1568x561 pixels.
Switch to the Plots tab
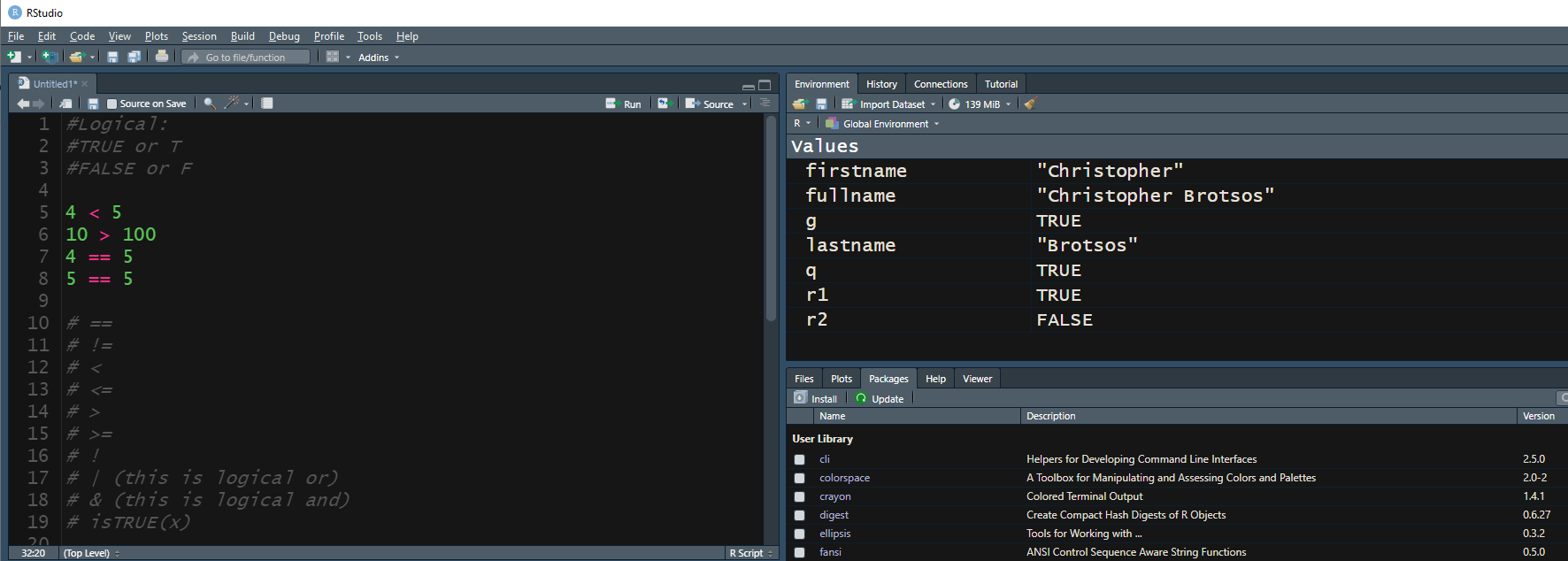tap(842, 379)
